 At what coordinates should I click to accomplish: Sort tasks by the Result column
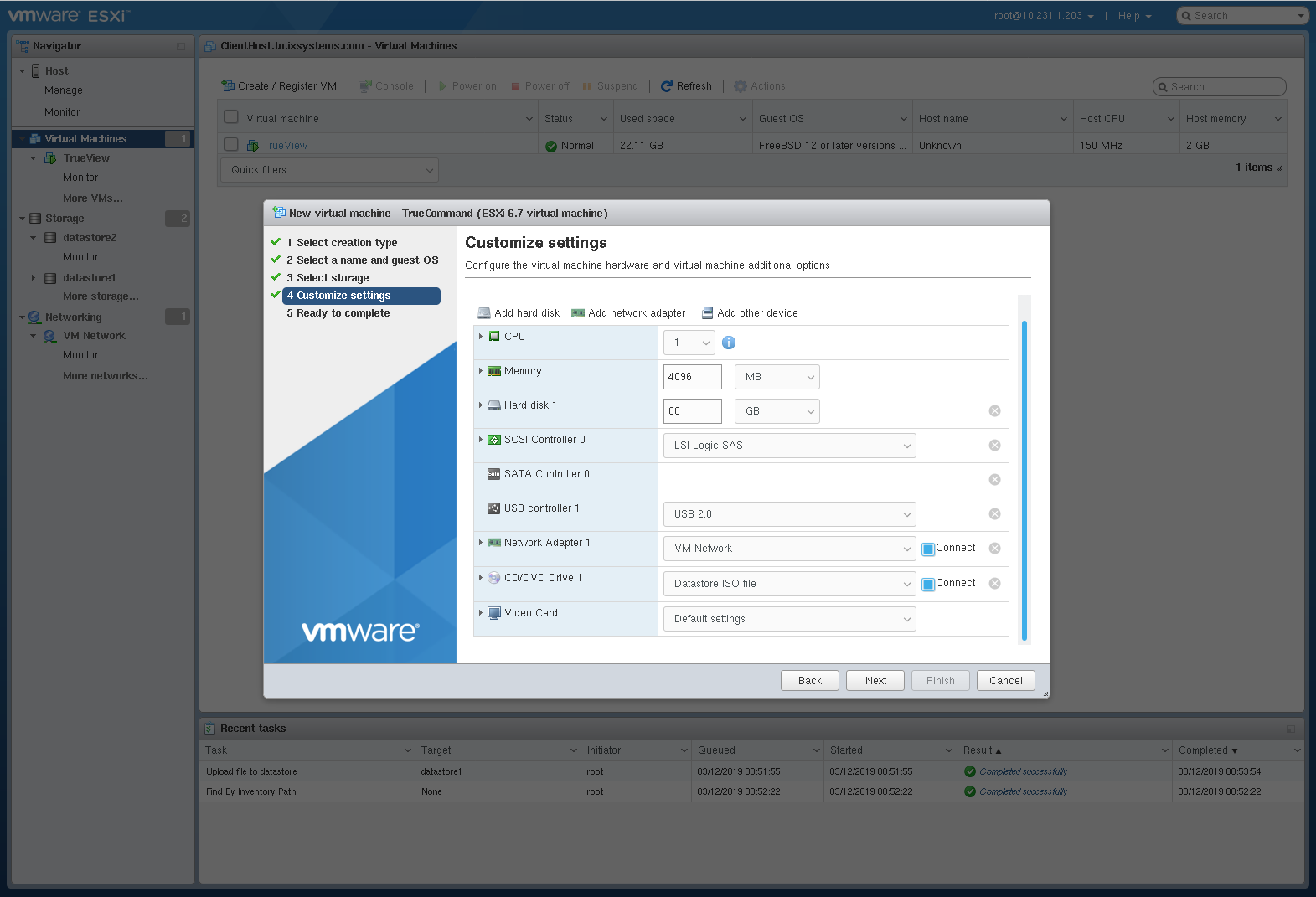coord(978,750)
